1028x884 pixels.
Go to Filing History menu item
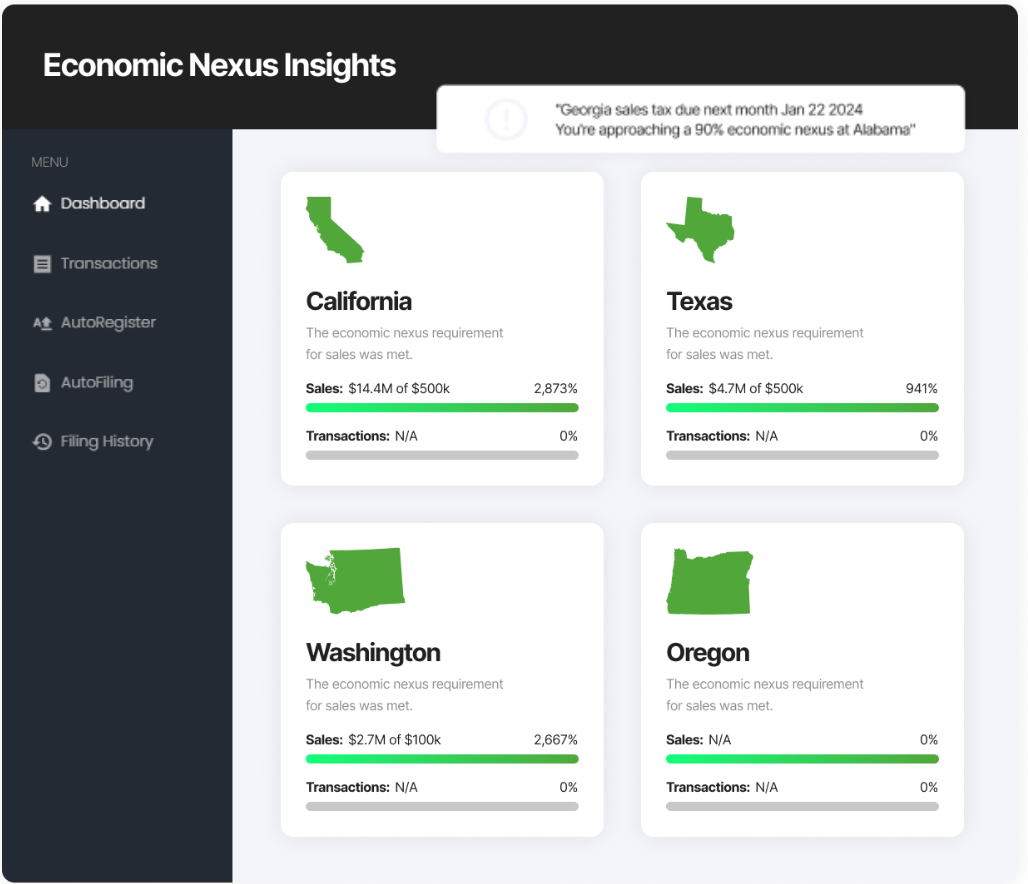coord(107,442)
